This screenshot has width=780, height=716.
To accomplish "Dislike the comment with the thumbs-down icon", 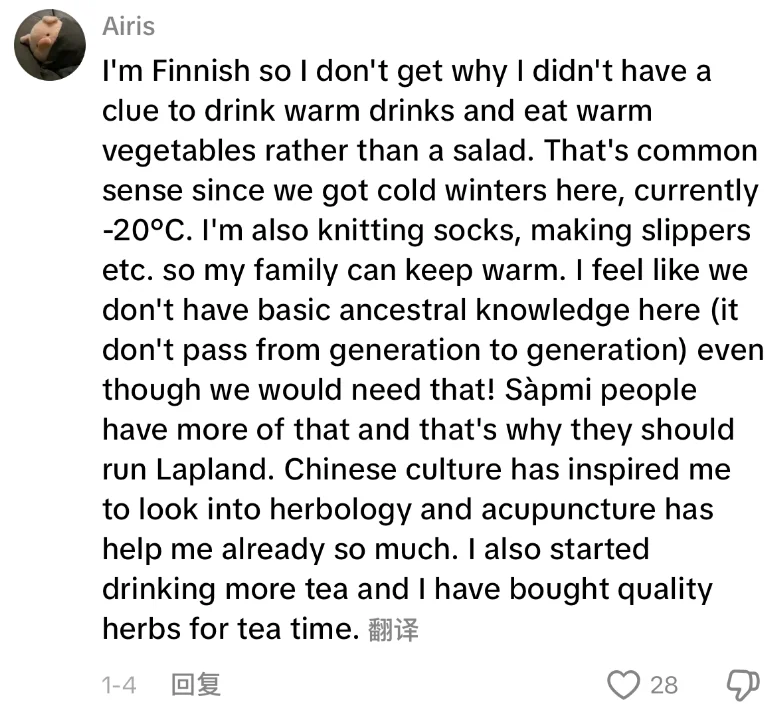I will click(738, 684).
